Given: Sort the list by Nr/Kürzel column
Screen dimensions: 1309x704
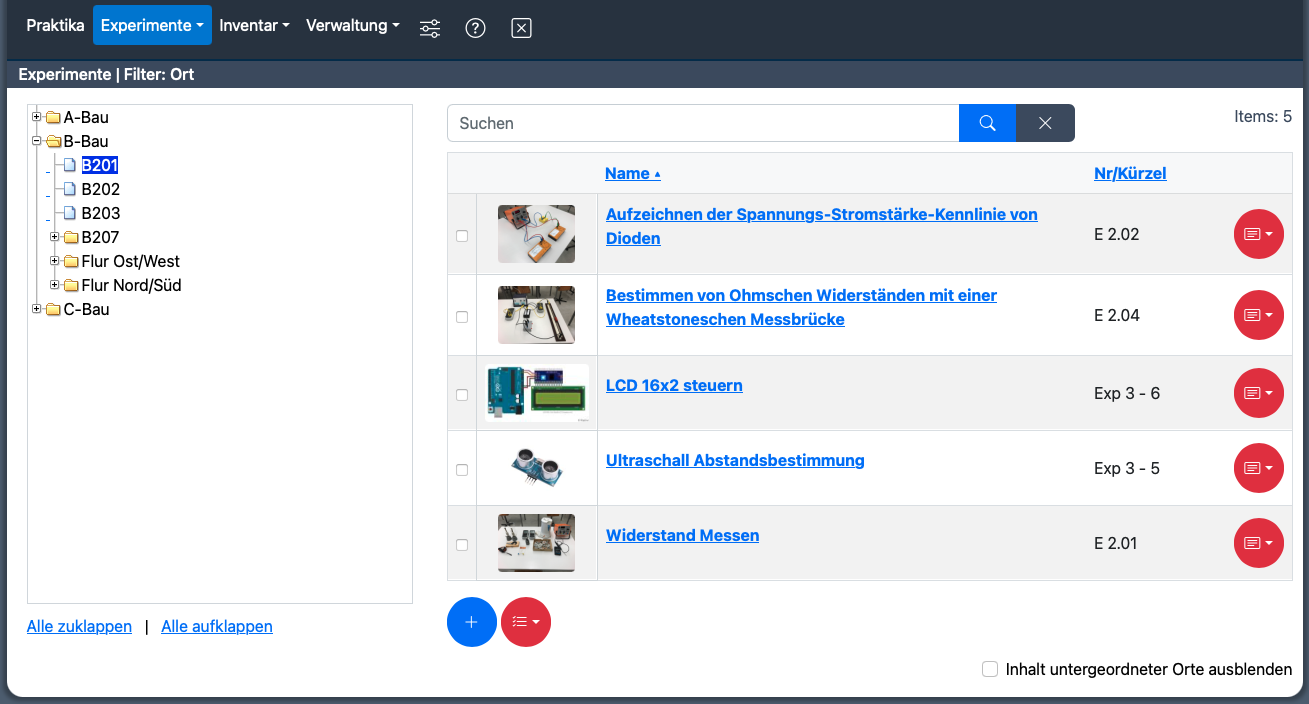Looking at the screenshot, I should pos(1130,173).
